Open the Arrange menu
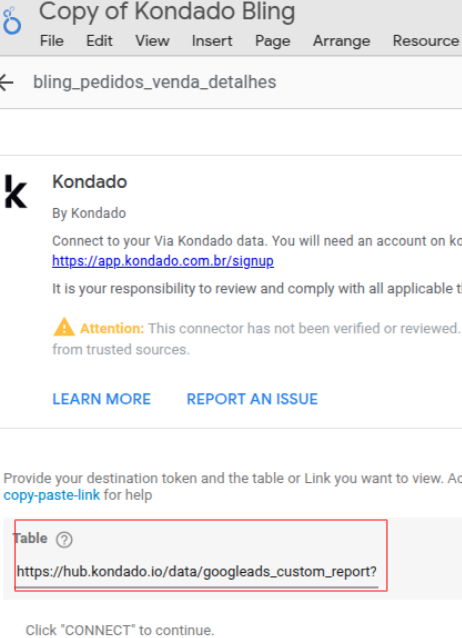462x638 pixels. pos(342,41)
